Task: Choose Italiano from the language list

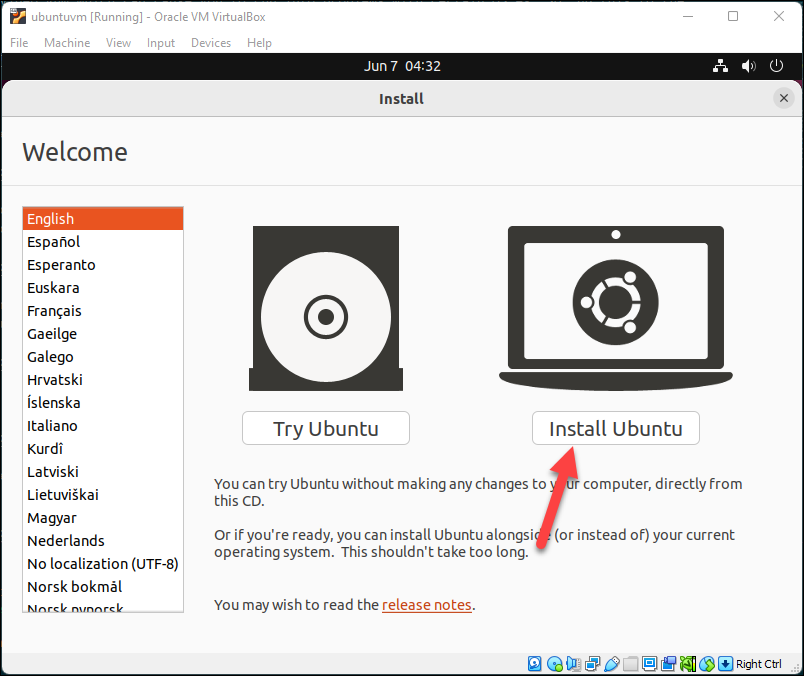Action: 53,426
